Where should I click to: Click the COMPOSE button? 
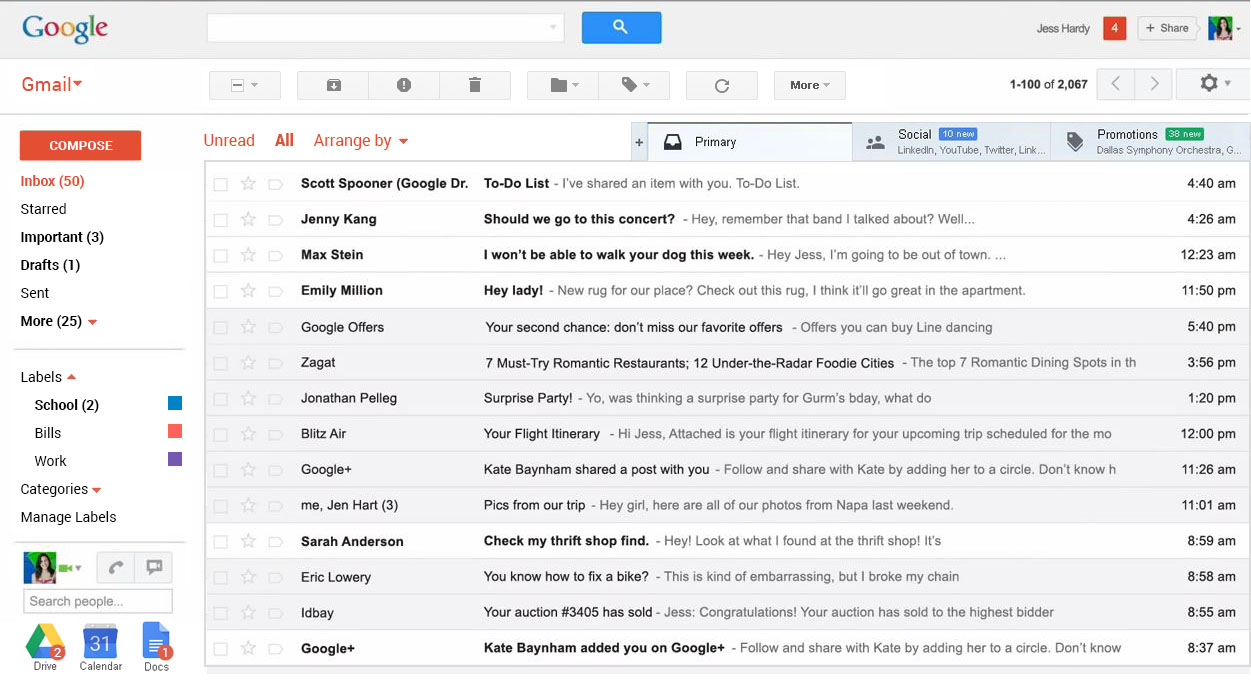[x=80, y=145]
